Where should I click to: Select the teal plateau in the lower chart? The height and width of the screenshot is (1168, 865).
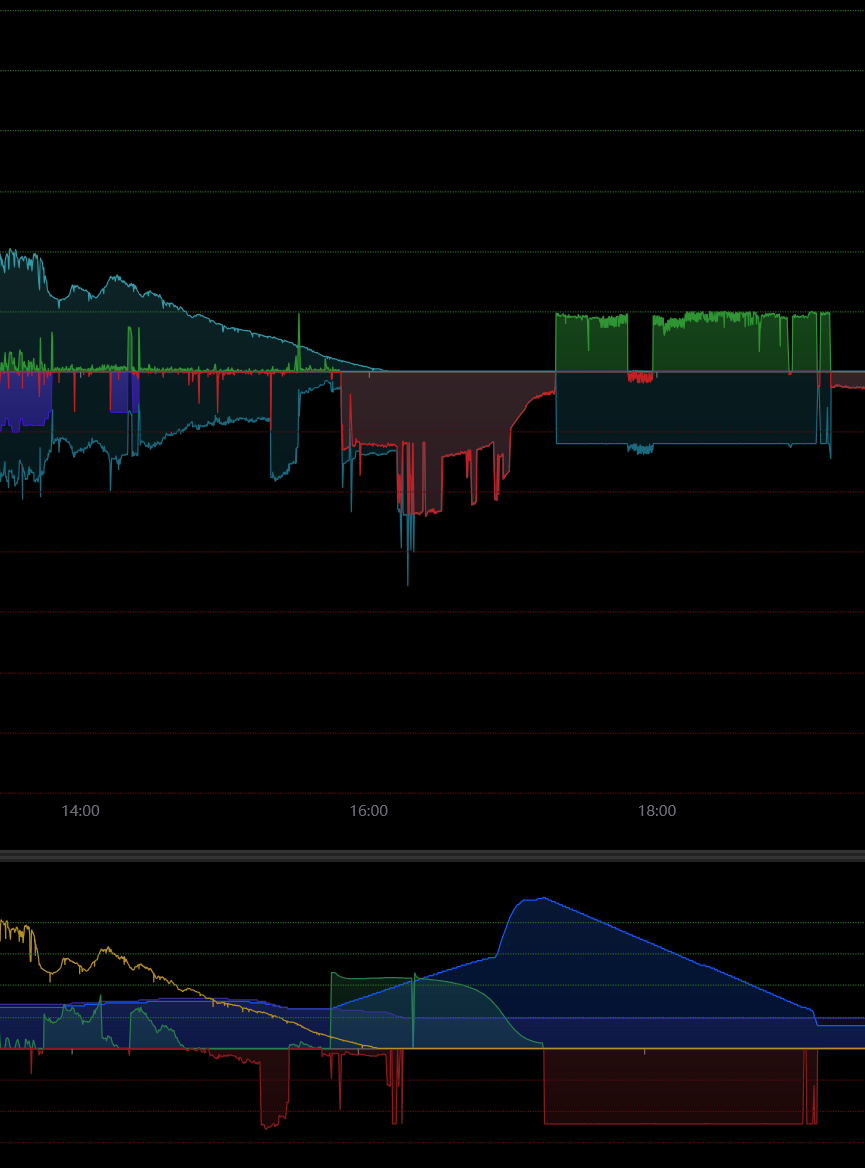tap(370, 1010)
